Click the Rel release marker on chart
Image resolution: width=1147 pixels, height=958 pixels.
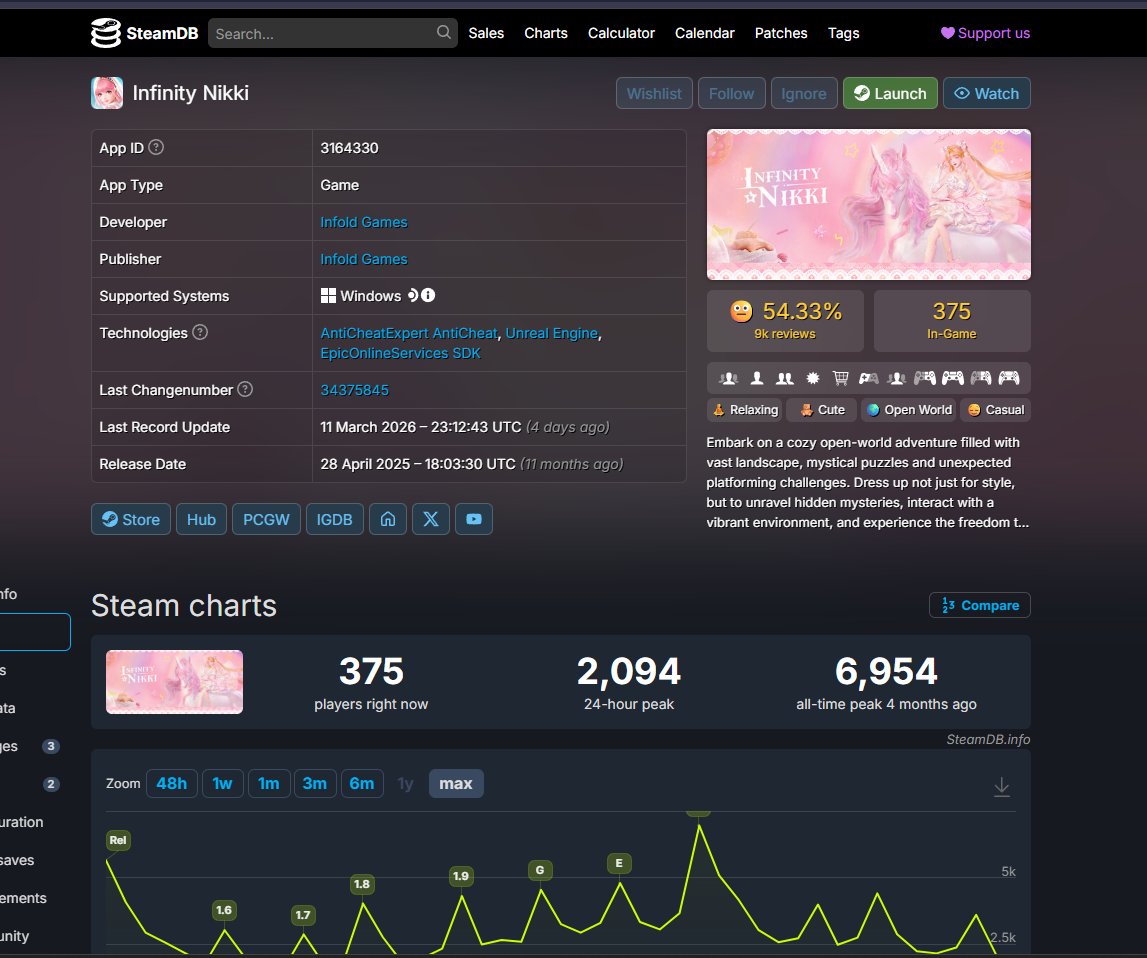click(x=118, y=840)
